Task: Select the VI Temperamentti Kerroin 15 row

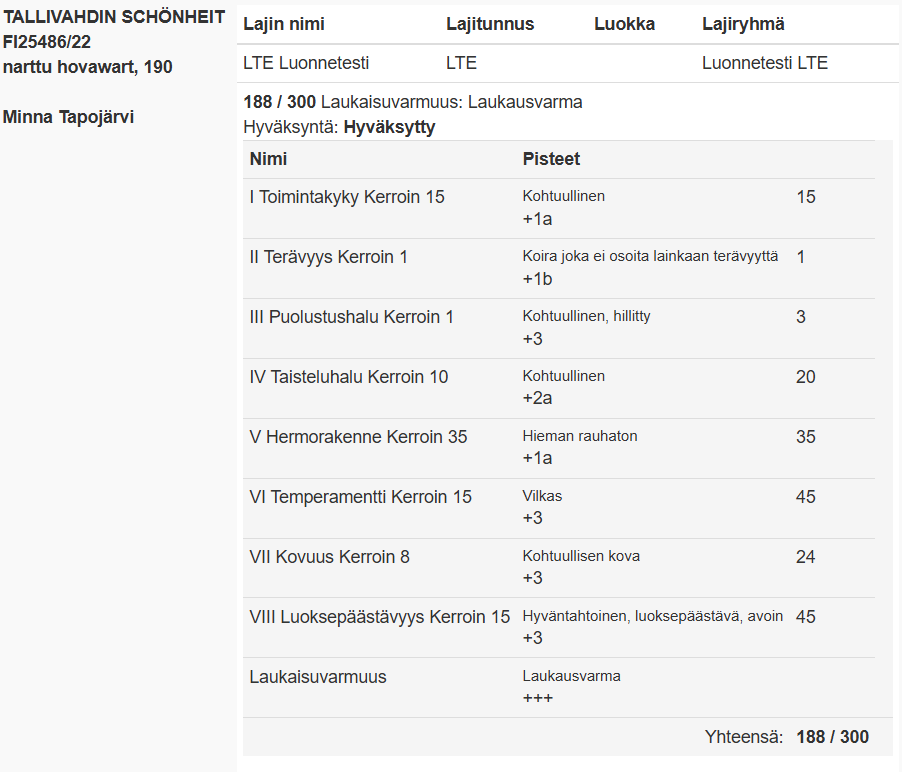Action: pos(559,509)
